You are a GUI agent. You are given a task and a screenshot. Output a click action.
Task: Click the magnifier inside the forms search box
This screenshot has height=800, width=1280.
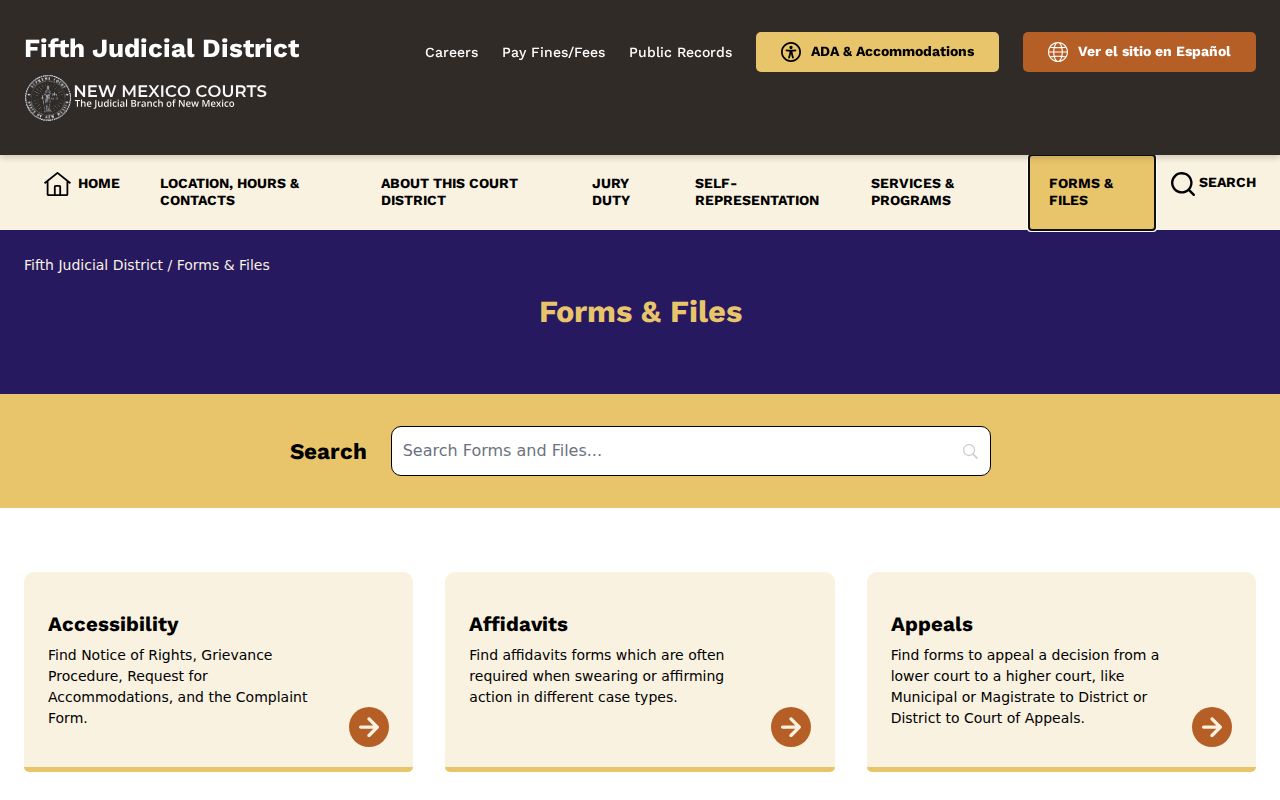pyautogui.click(x=970, y=452)
